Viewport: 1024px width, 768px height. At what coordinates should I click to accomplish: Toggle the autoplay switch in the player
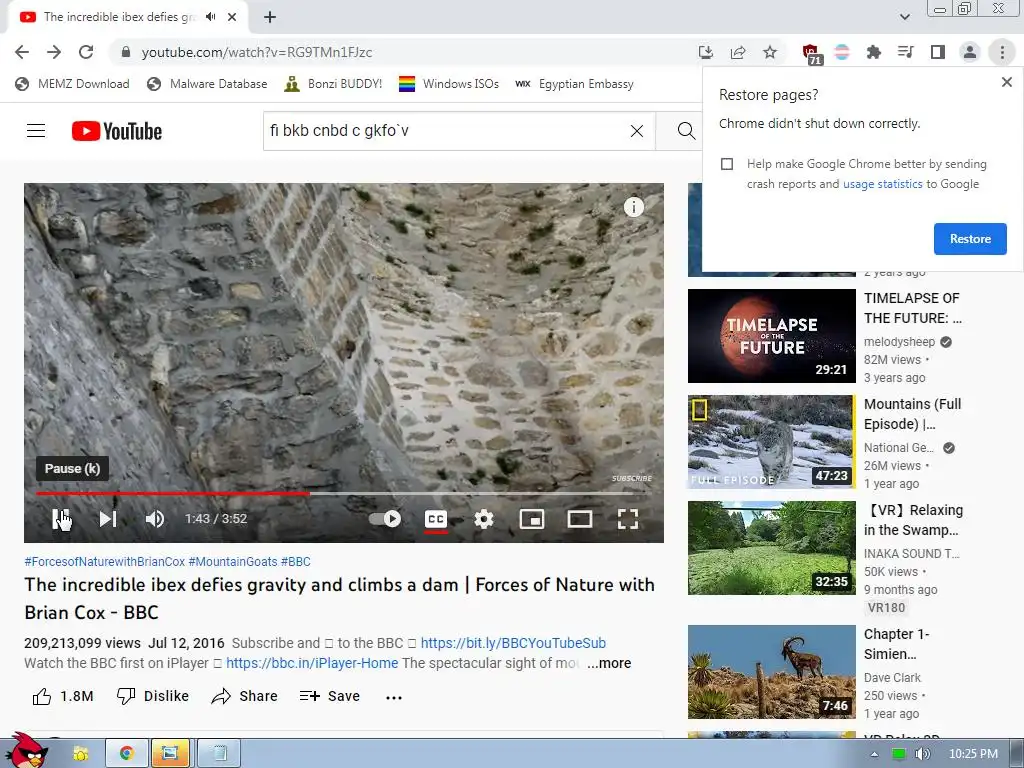385,519
